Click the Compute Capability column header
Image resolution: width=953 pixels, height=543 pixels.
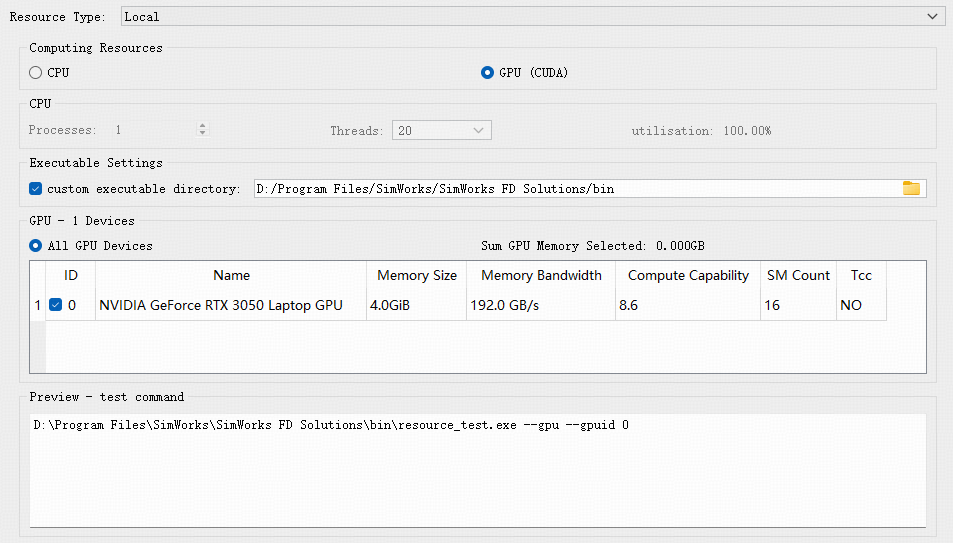pyautogui.click(x=688, y=276)
